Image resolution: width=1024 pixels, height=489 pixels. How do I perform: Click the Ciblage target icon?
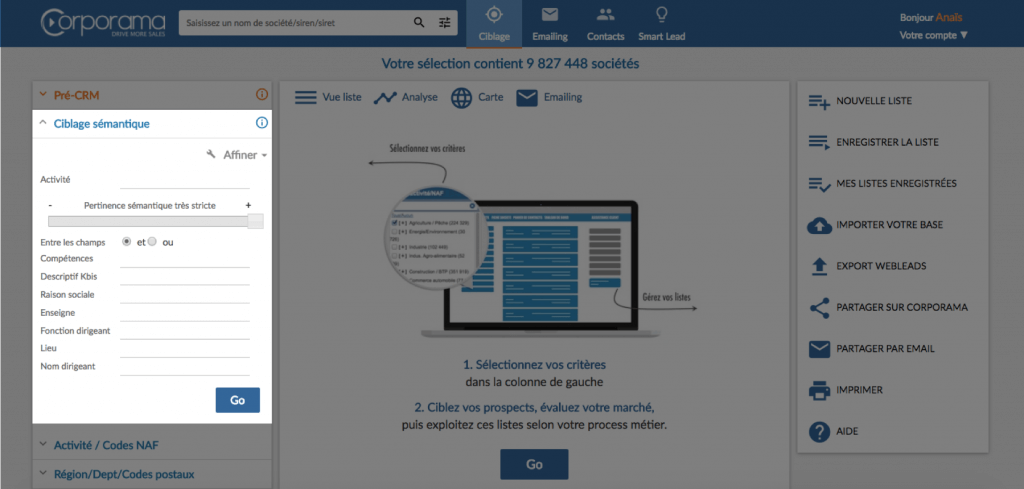click(494, 14)
